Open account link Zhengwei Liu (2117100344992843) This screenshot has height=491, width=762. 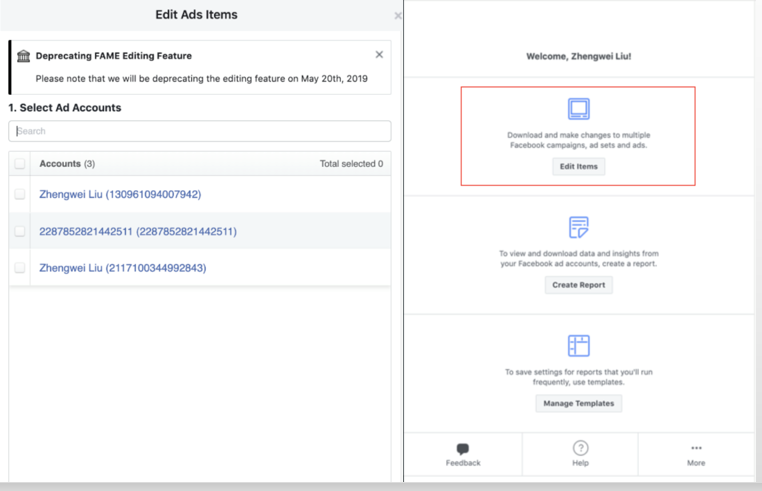tap(122, 268)
